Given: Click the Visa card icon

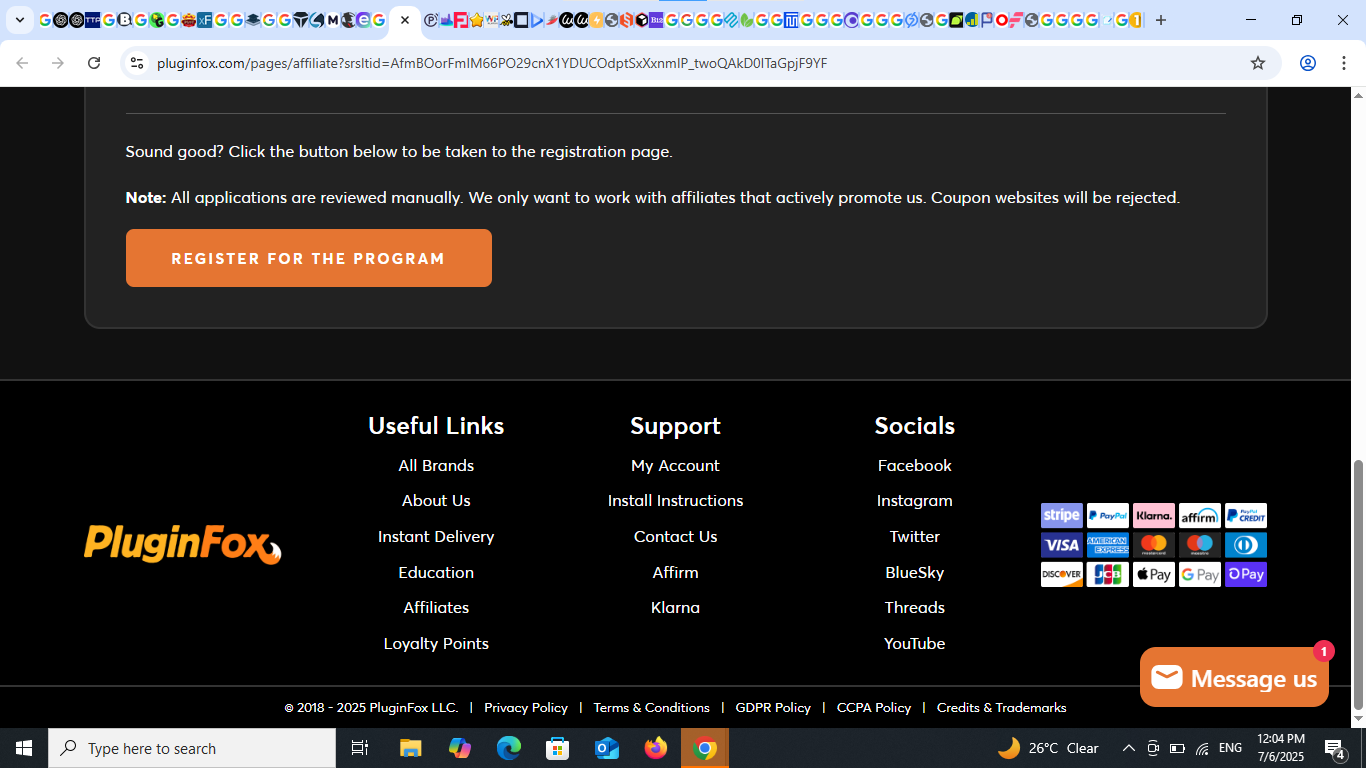Looking at the screenshot, I should (1061, 545).
